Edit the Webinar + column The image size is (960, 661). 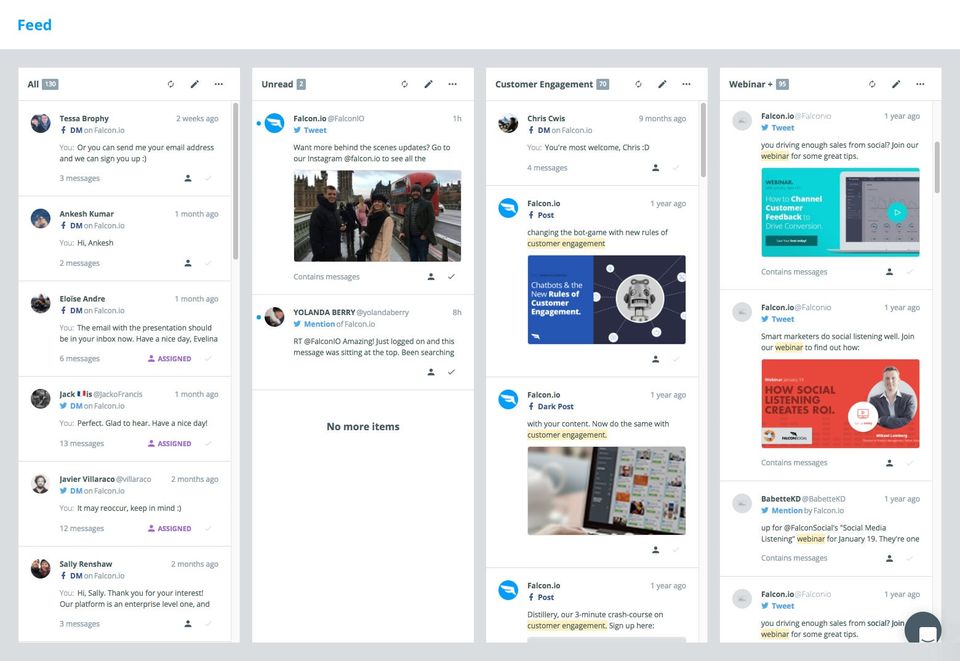coord(896,84)
